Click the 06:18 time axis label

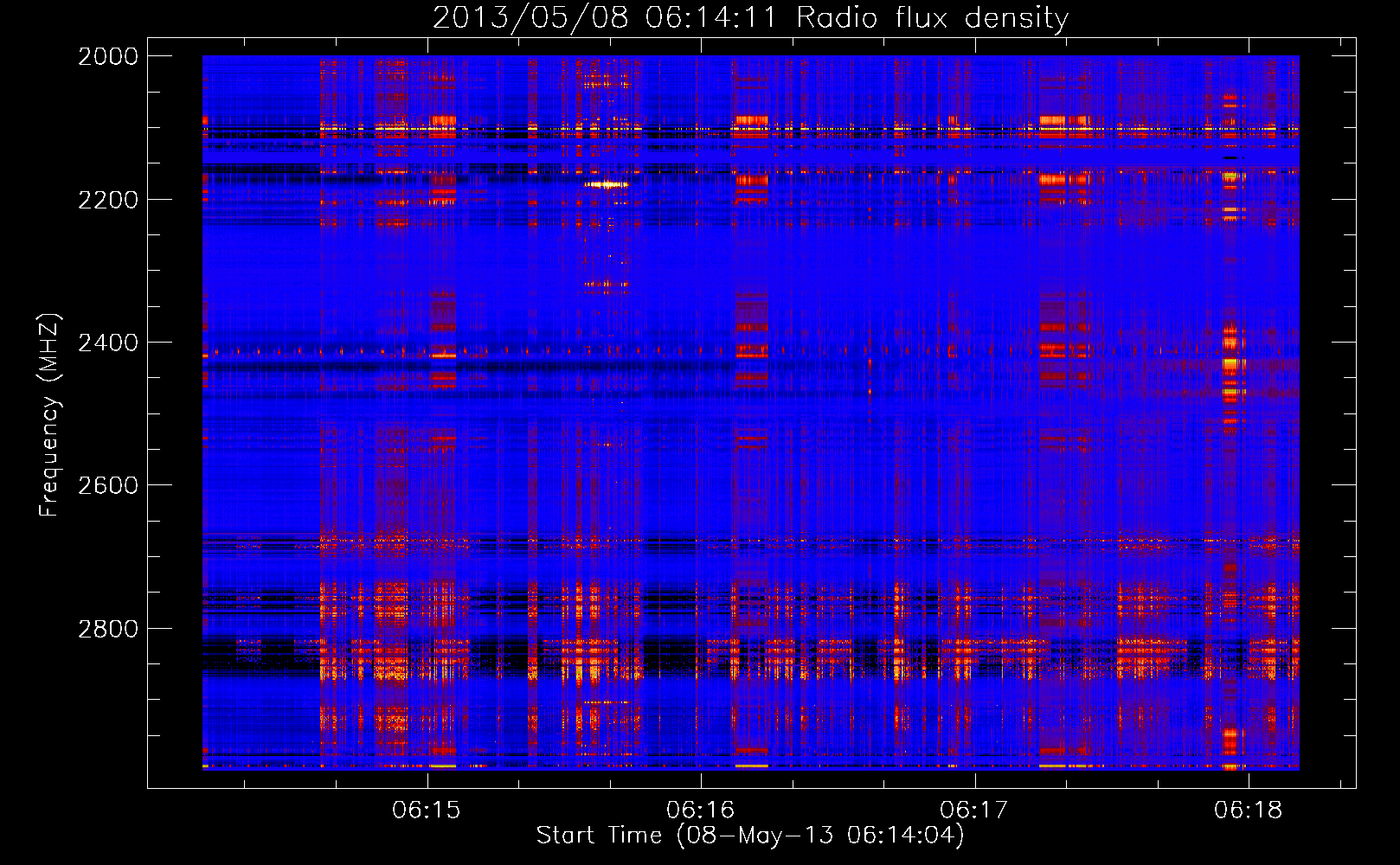[1248, 811]
